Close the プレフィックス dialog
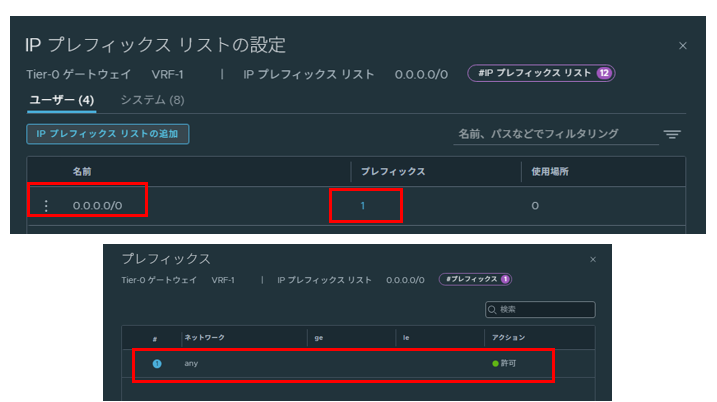Viewport: 717px width, 402px height. pos(593,259)
